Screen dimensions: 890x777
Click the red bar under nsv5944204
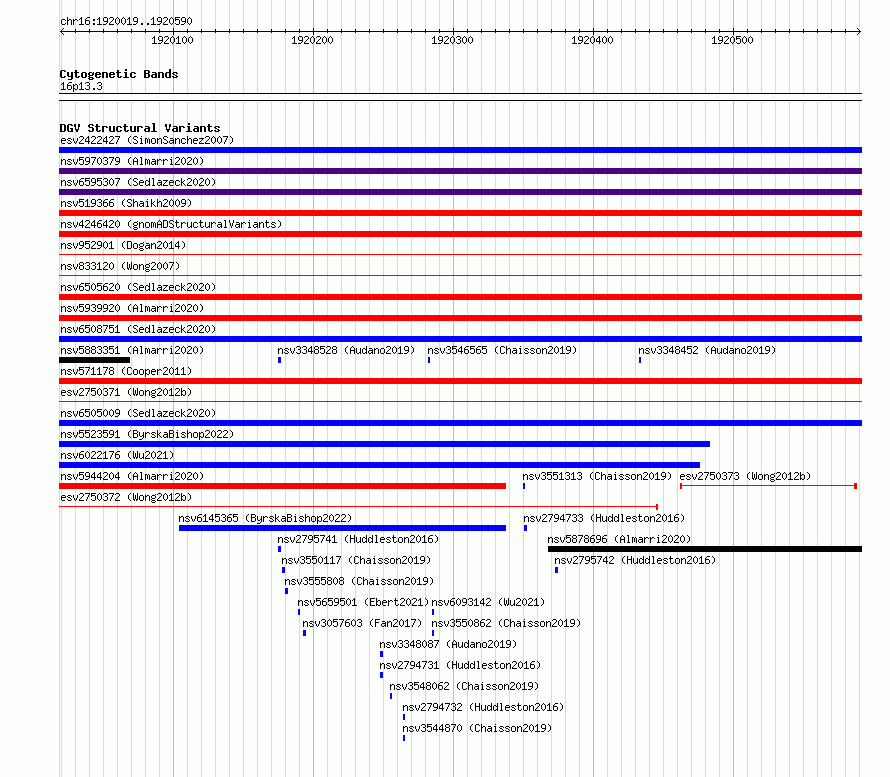coord(283,486)
